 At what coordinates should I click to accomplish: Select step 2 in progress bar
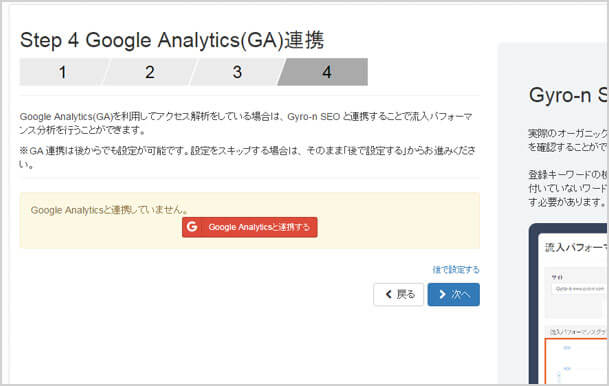(x=150, y=72)
